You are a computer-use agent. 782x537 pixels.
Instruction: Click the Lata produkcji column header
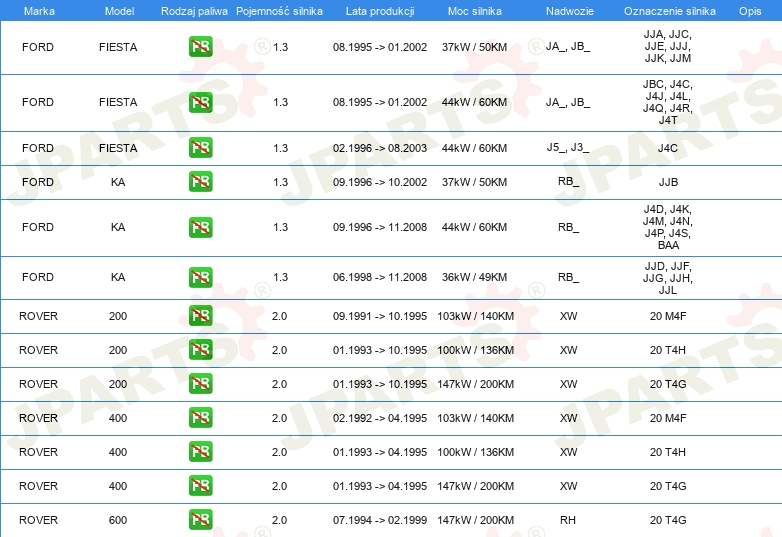(x=380, y=11)
